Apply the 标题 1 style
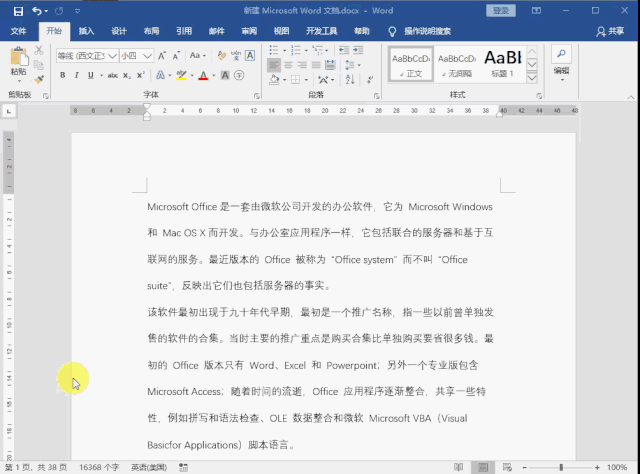 tap(502, 65)
